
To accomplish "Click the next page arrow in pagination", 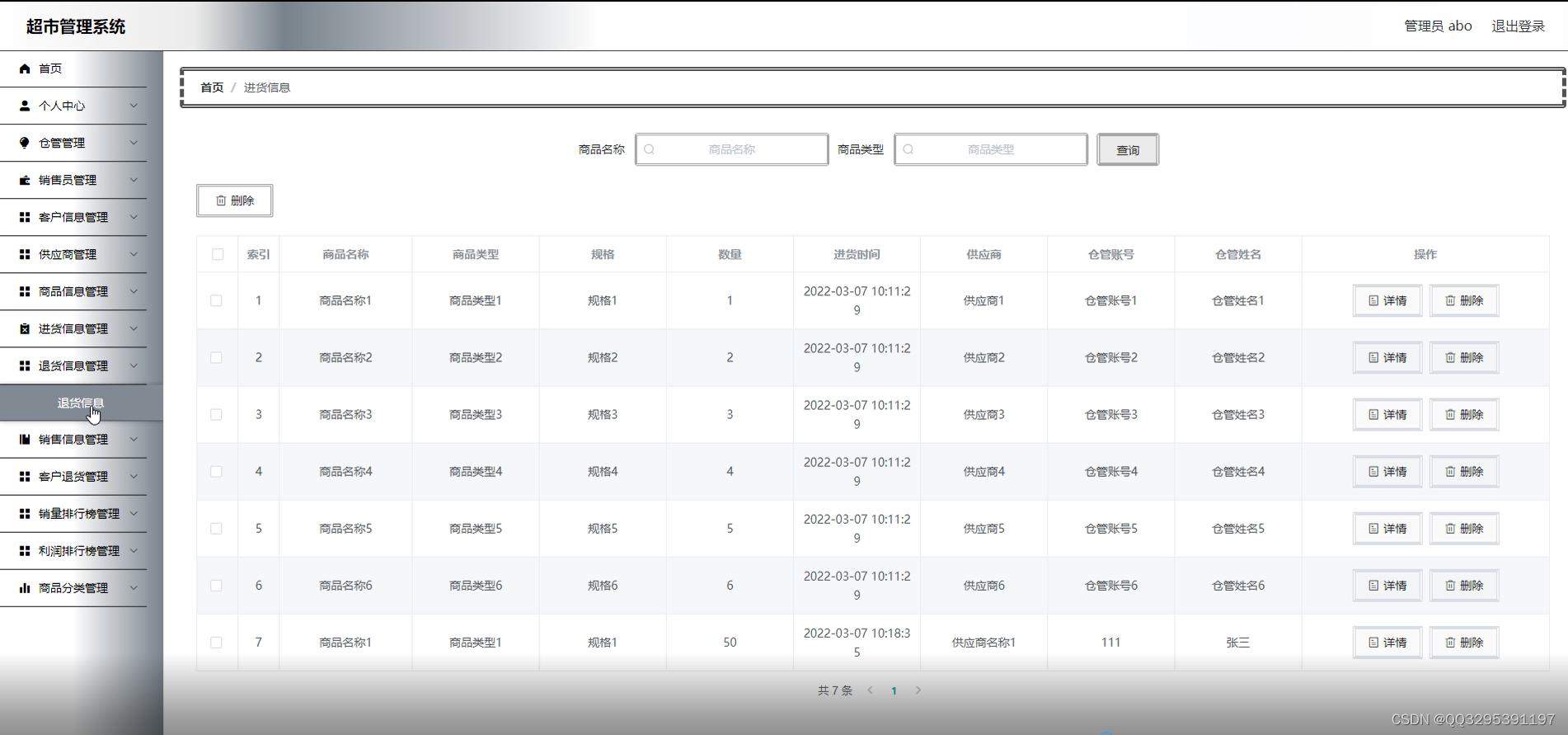I will click(918, 690).
